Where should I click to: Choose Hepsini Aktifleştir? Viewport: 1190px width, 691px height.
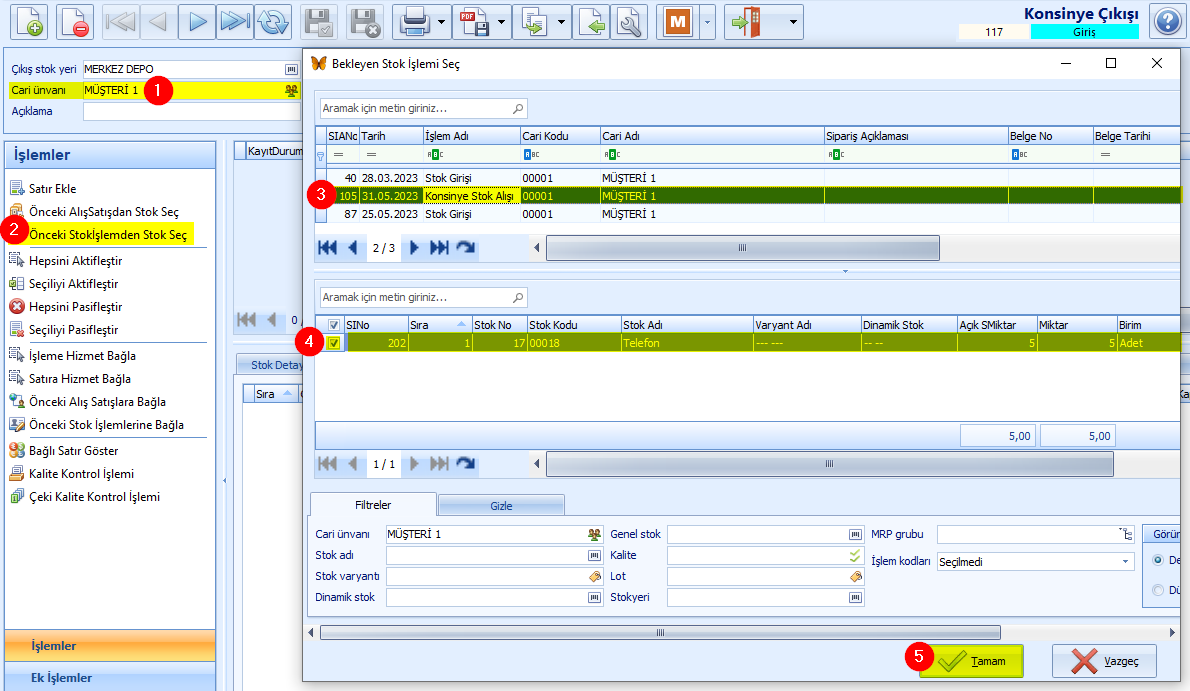tap(75, 260)
